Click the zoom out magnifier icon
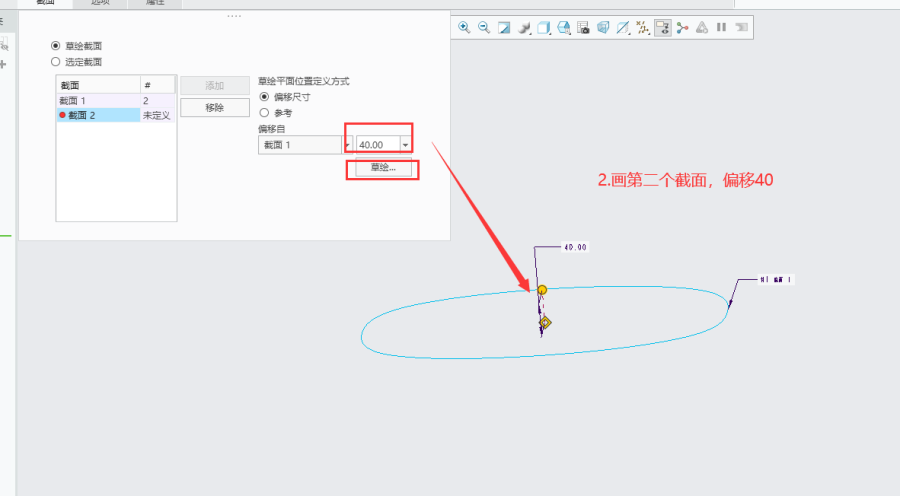The width and height of the screenshot is (900, 496). (484, 28)
